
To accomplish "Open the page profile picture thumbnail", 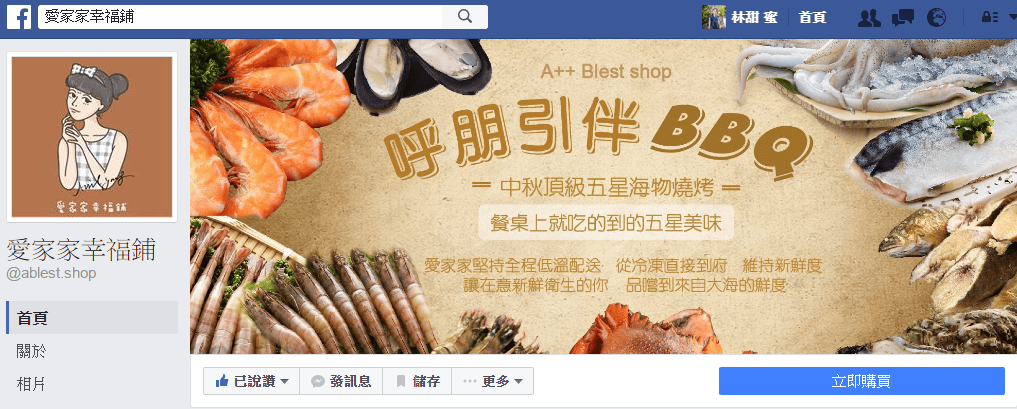I will pyautogui.click(x=91, y=137).
